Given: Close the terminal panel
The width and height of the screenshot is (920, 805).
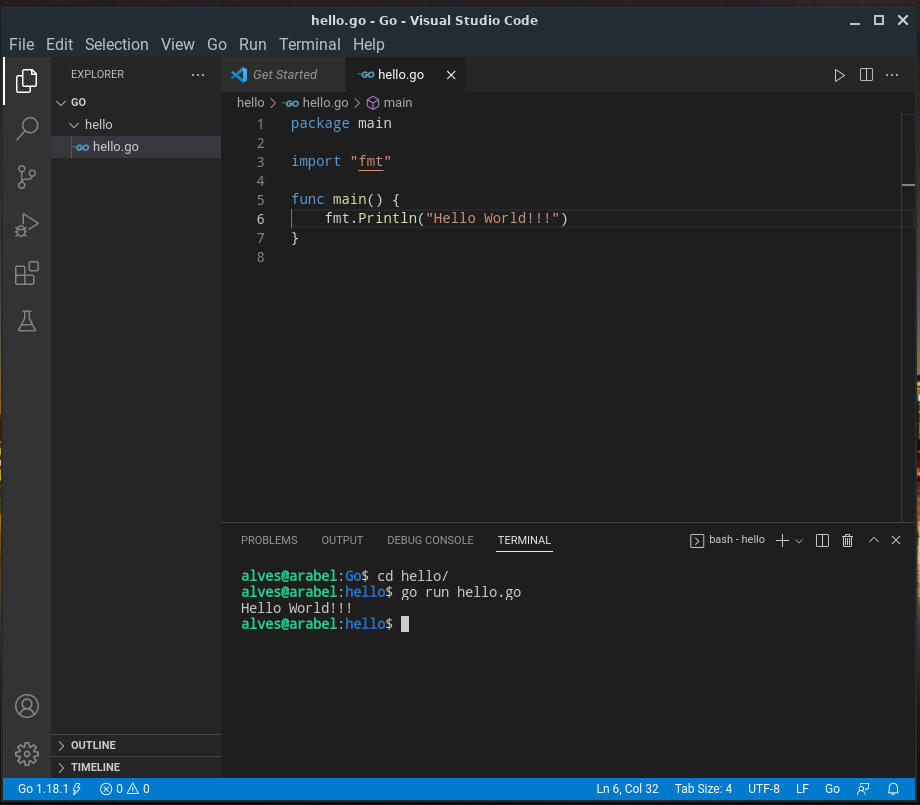Looking at the screenshot, I should pyautogui.click(x=895, y=540).
